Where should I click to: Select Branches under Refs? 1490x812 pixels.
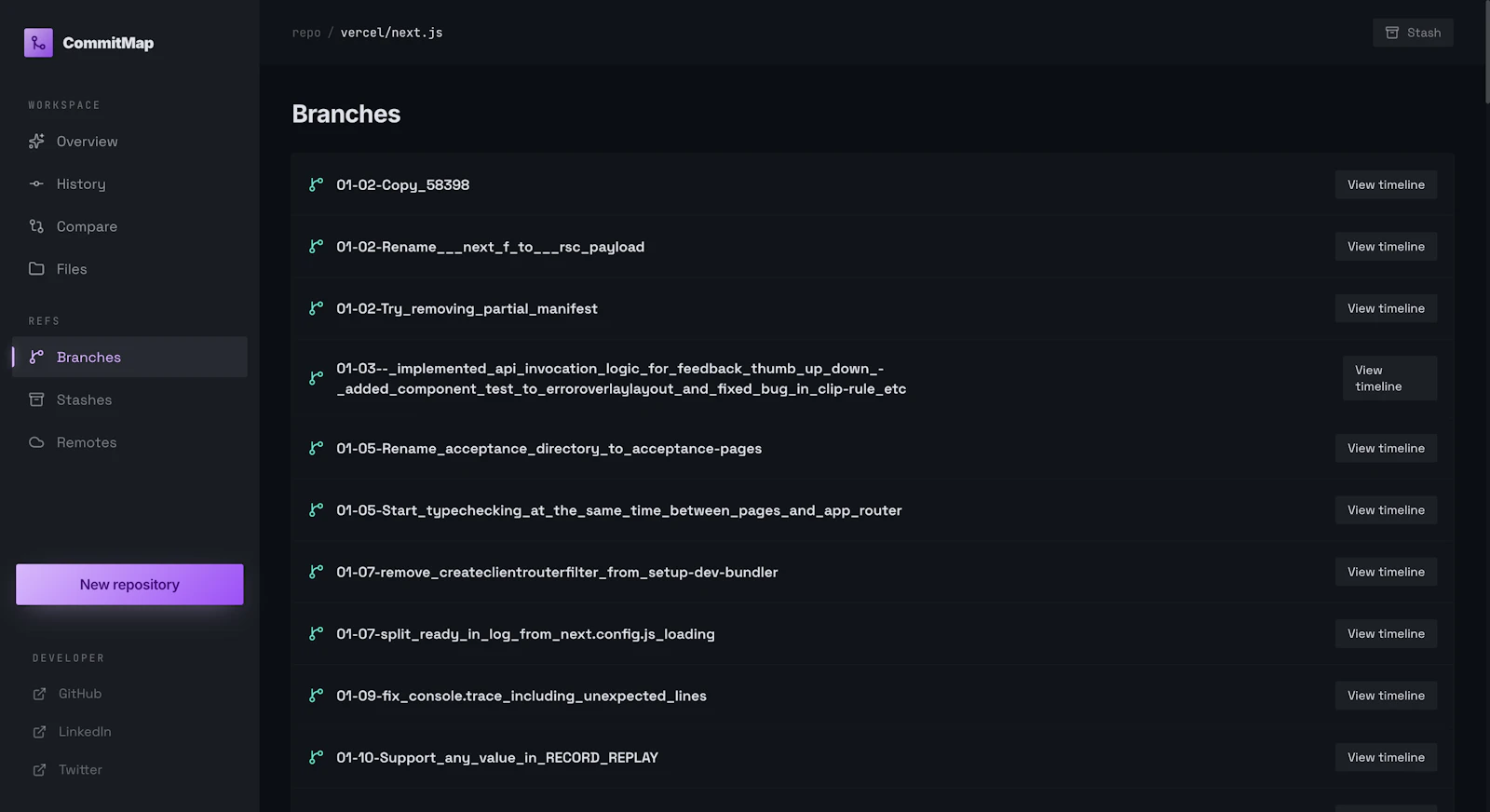(130, 358)
